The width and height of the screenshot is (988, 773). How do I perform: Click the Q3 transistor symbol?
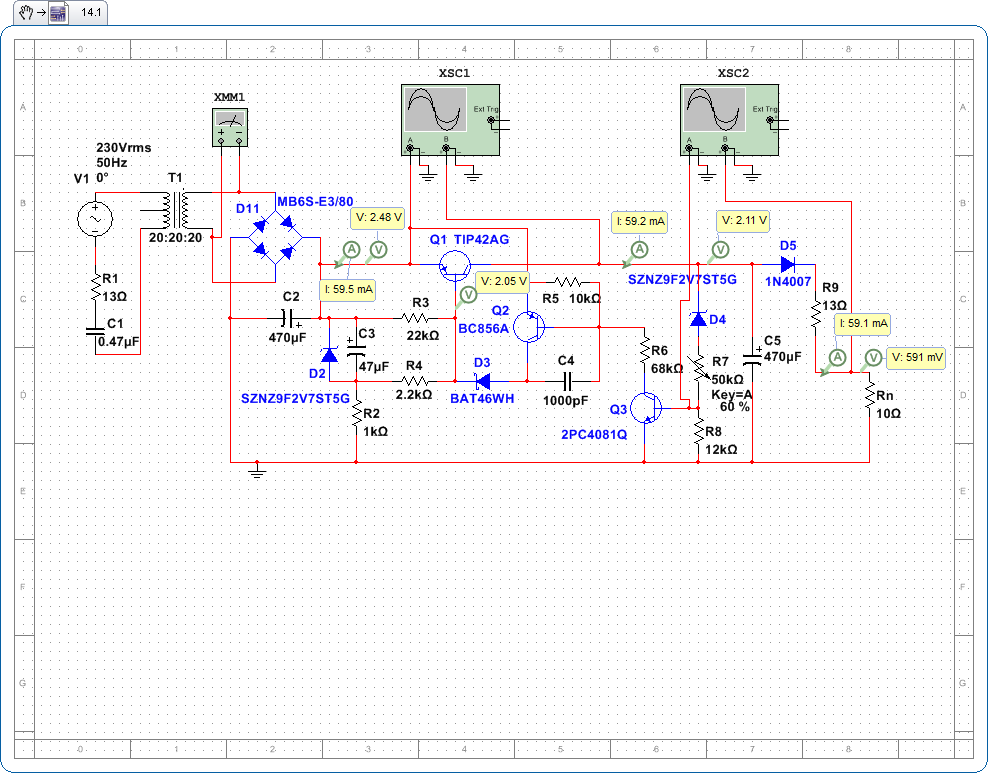point(645,408)
